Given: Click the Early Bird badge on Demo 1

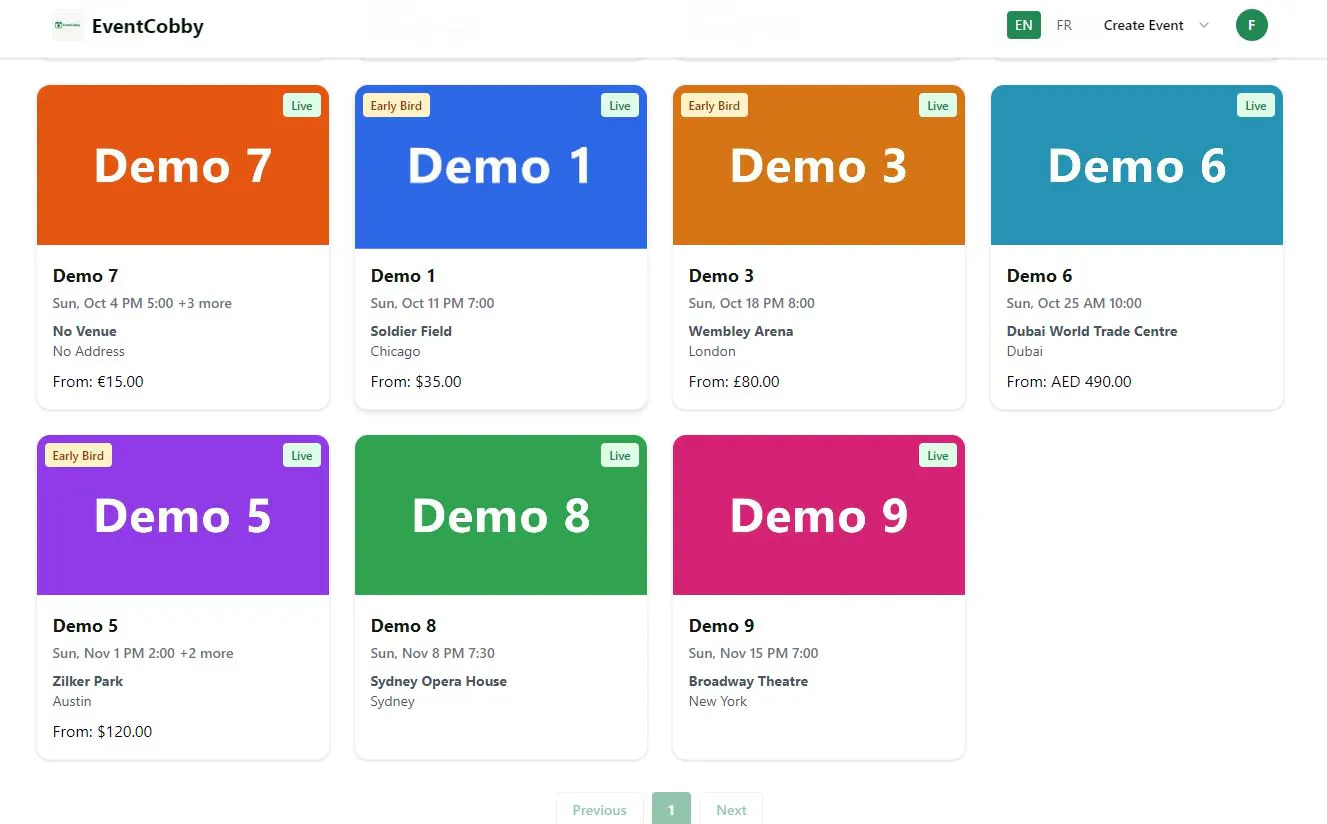Looking at the screenshot, I should 396,106.
